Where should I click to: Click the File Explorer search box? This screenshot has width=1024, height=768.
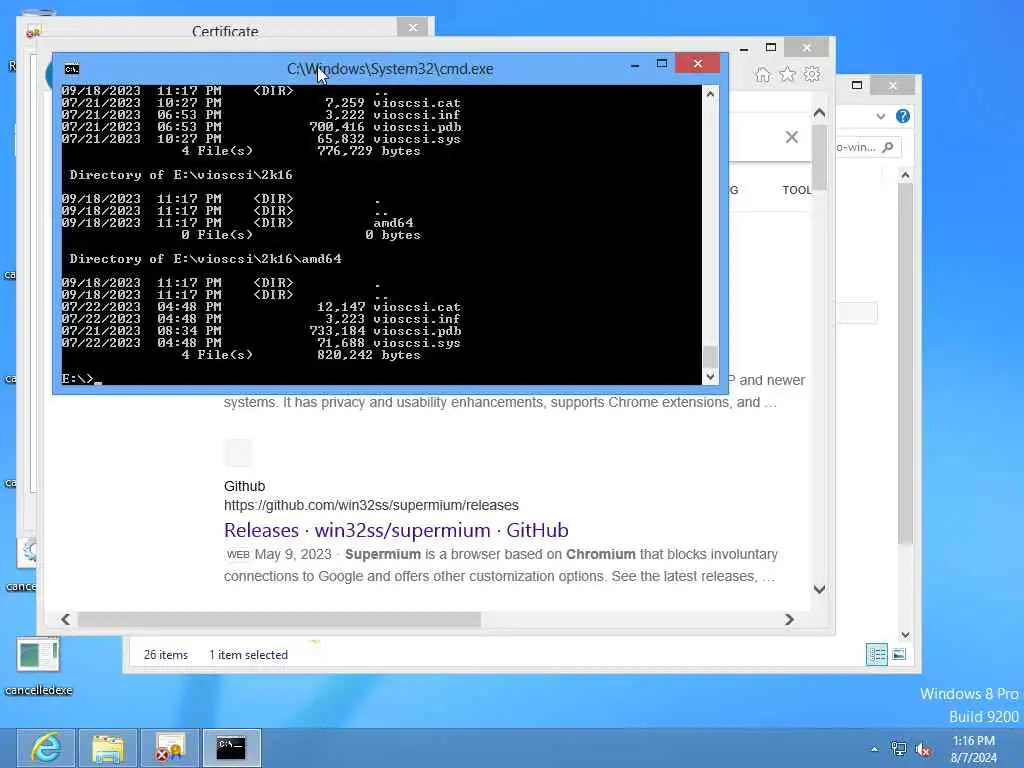click(x=867, y=148)
